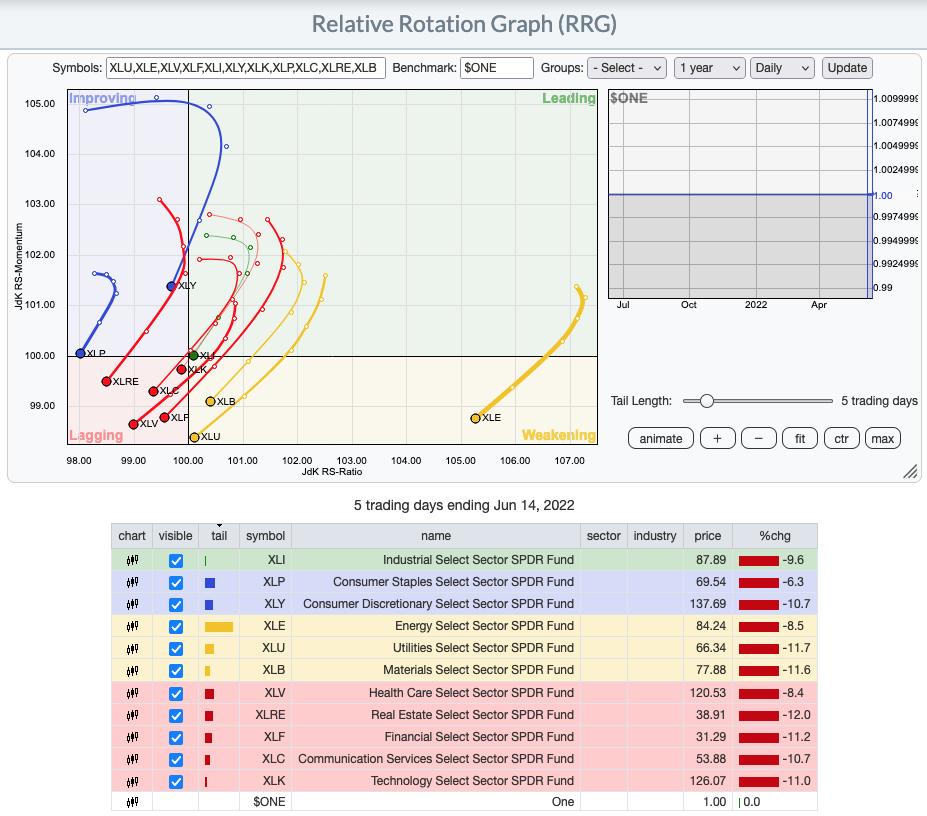Zoom out with the minus button
Screen dimensions: 927x816
click(759, 439)
